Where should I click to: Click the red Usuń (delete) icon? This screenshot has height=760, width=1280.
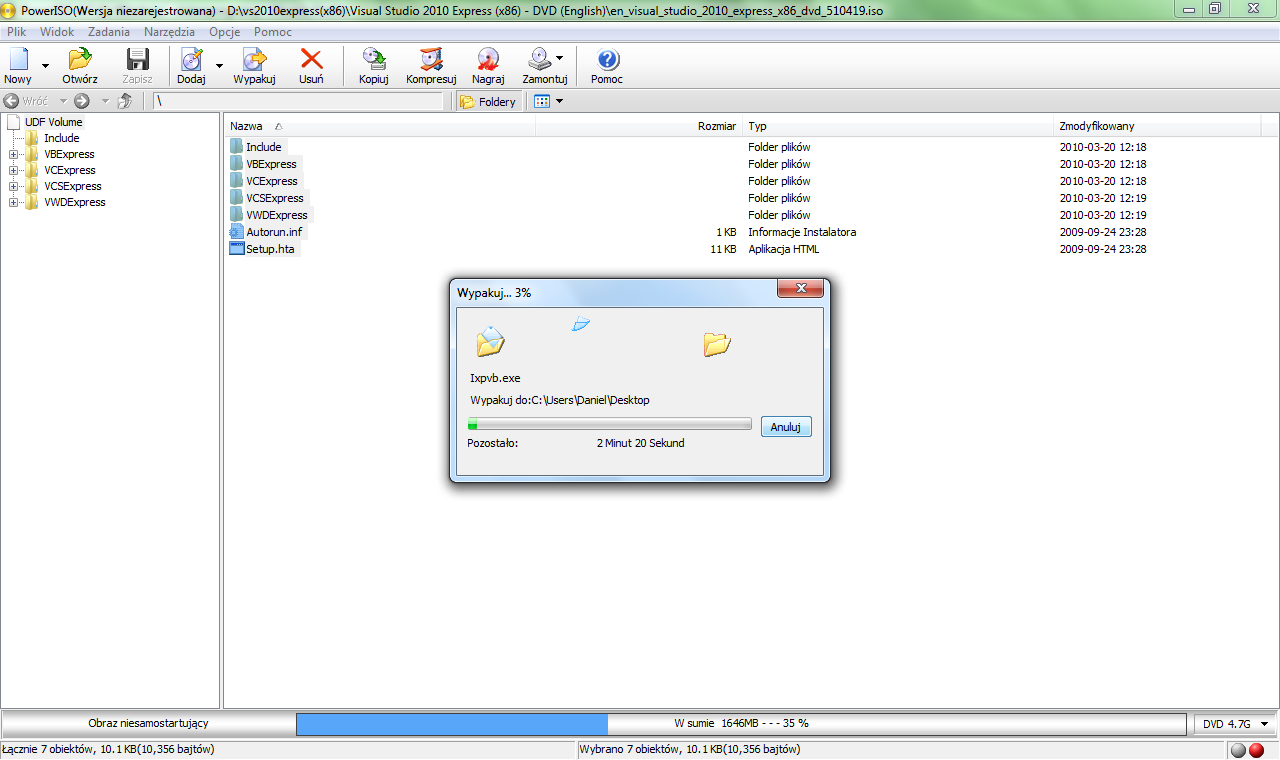(x=311, y=61)
